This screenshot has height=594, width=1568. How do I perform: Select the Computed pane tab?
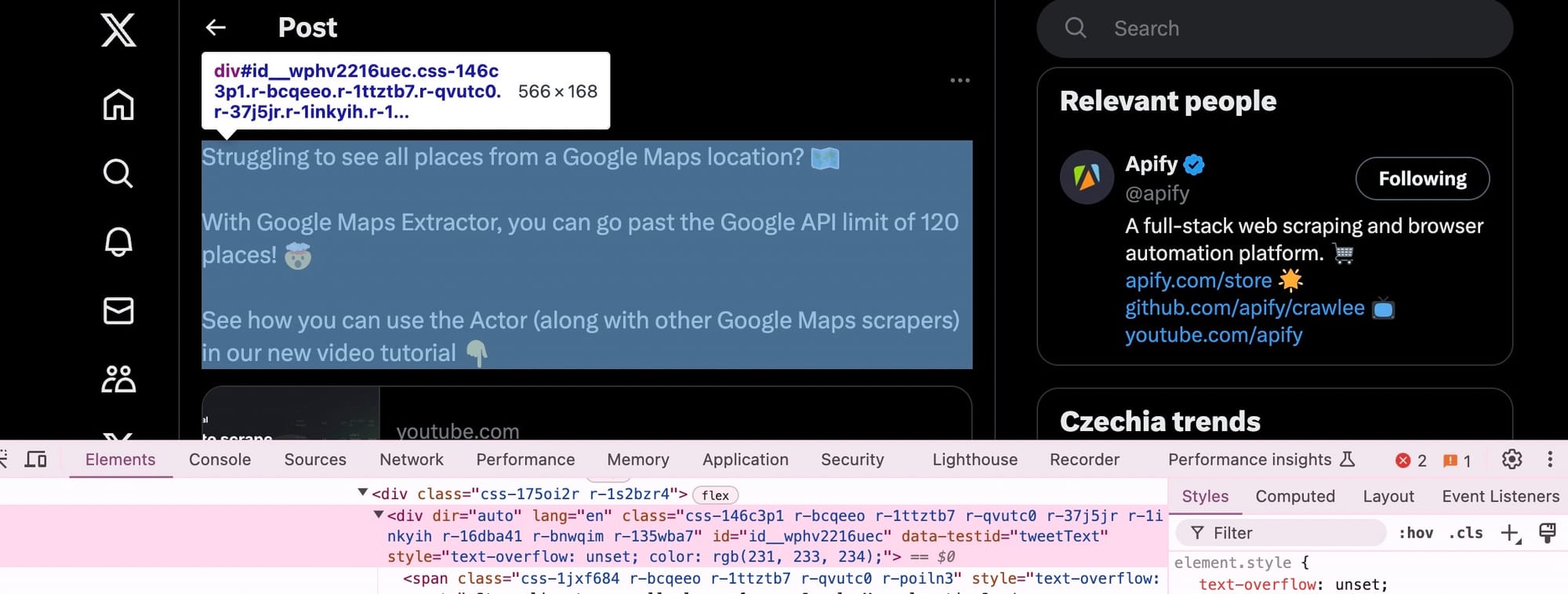point(1294,496)
